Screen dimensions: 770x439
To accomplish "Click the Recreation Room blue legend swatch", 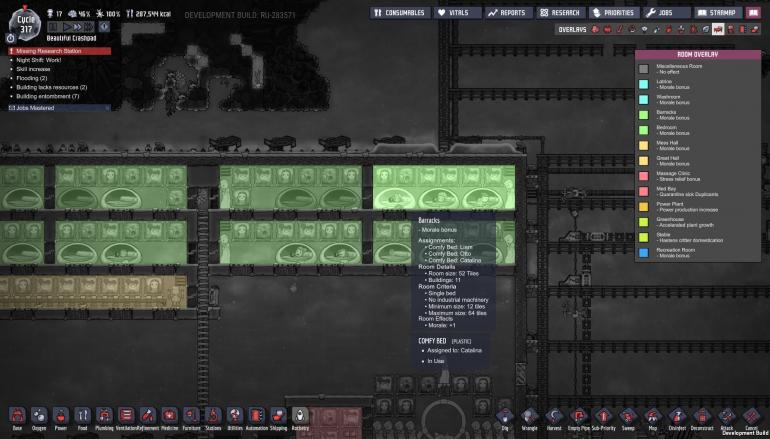I will click(643, 252).
